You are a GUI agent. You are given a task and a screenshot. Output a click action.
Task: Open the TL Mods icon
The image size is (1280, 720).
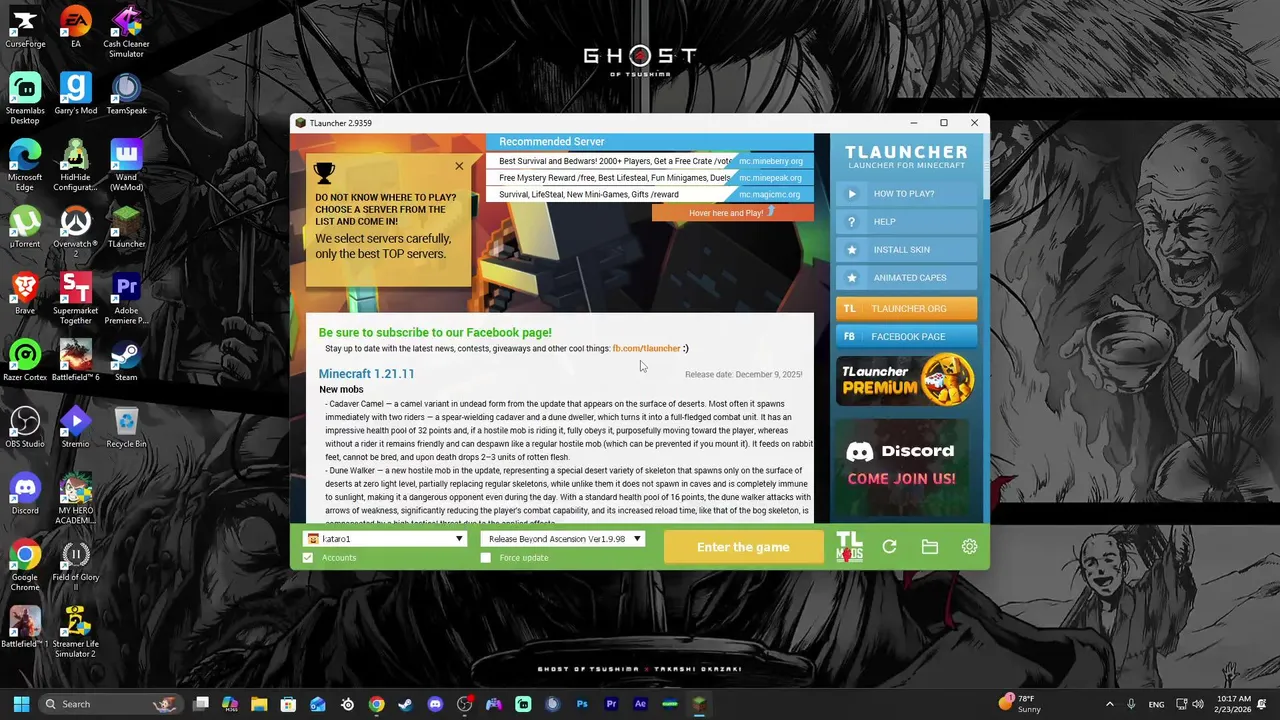849,547
